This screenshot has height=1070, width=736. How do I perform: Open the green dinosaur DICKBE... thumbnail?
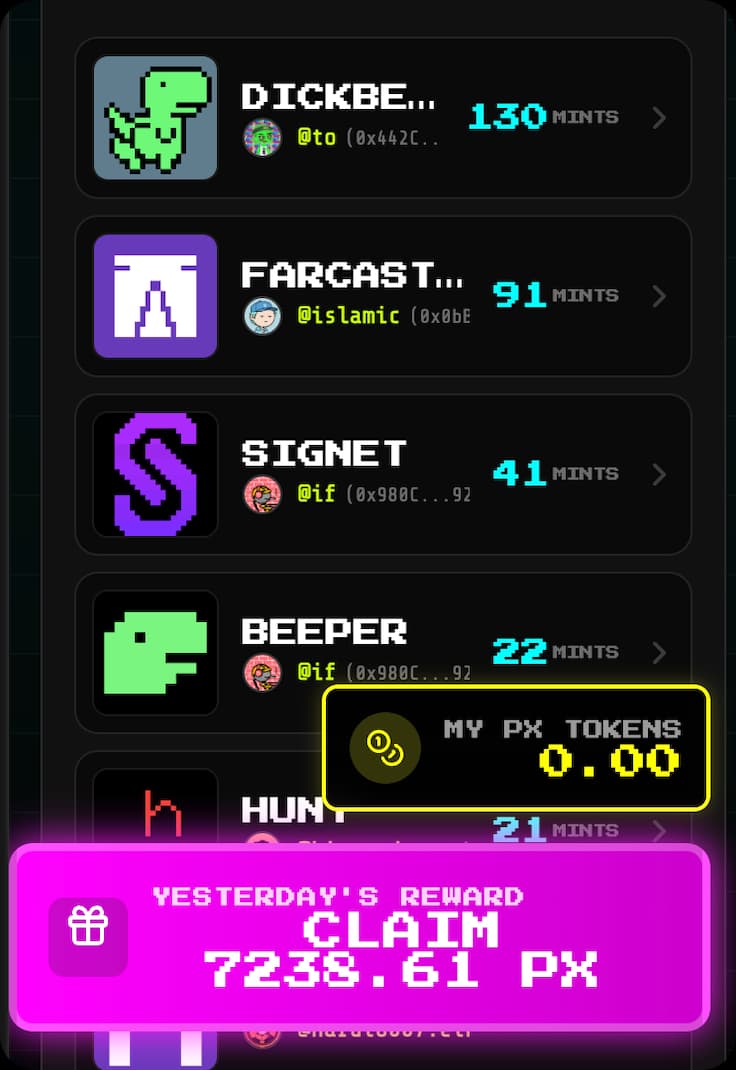(x=156, y=117)
